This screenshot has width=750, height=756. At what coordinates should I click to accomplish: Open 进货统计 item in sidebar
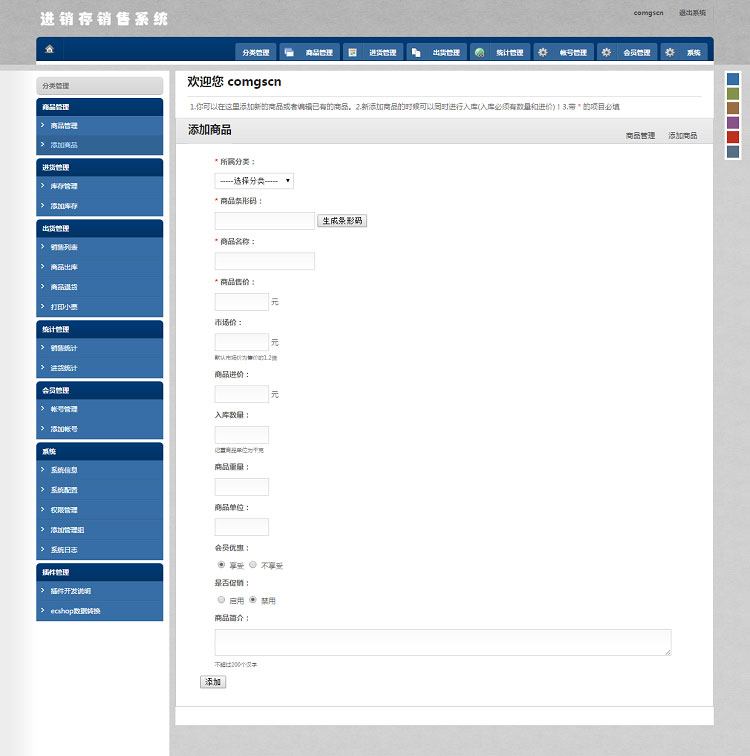pos(100,368)
